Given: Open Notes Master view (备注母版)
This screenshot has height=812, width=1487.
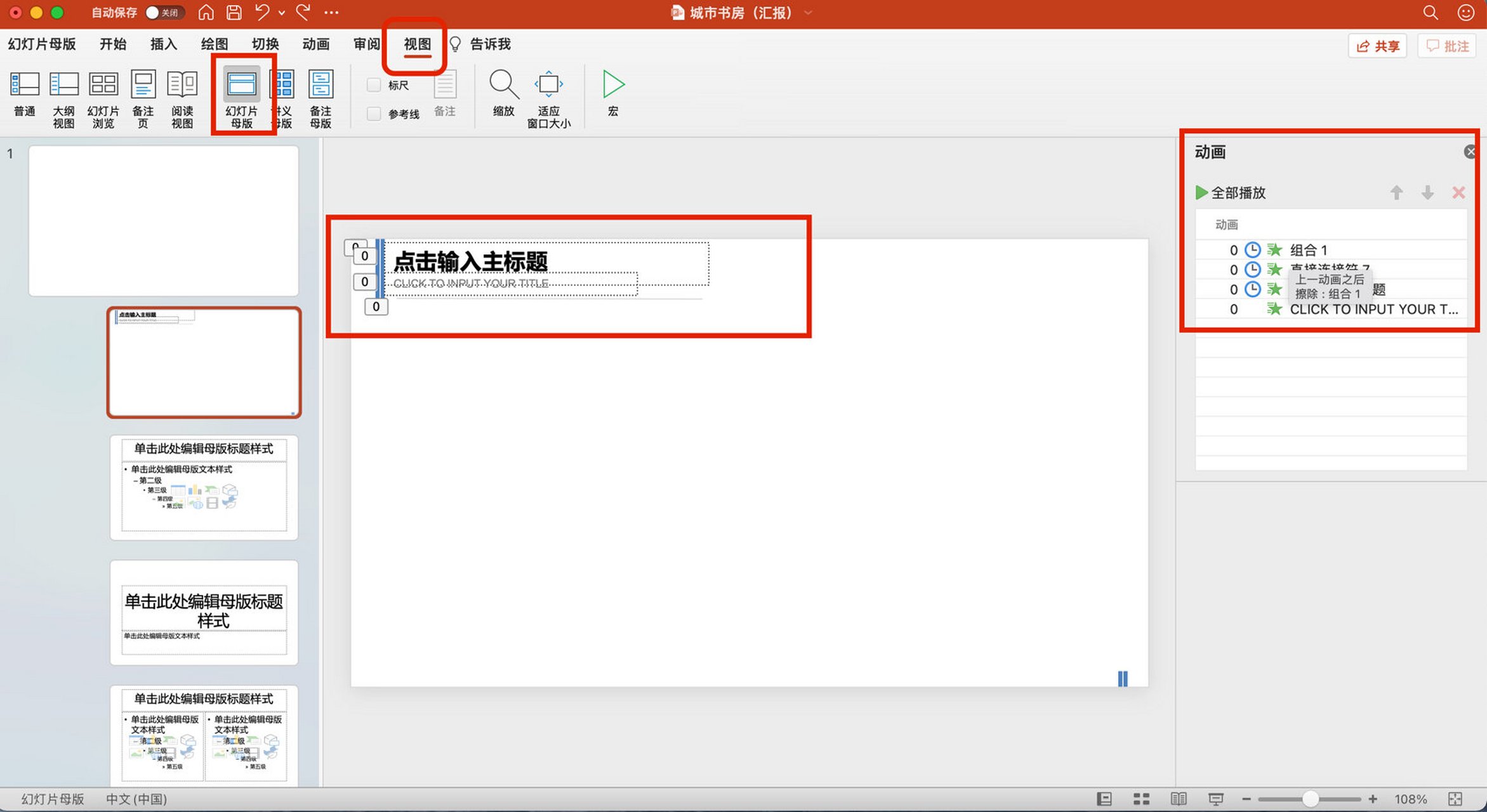Looking at the screenshot, I should click(x=321, y=99).
